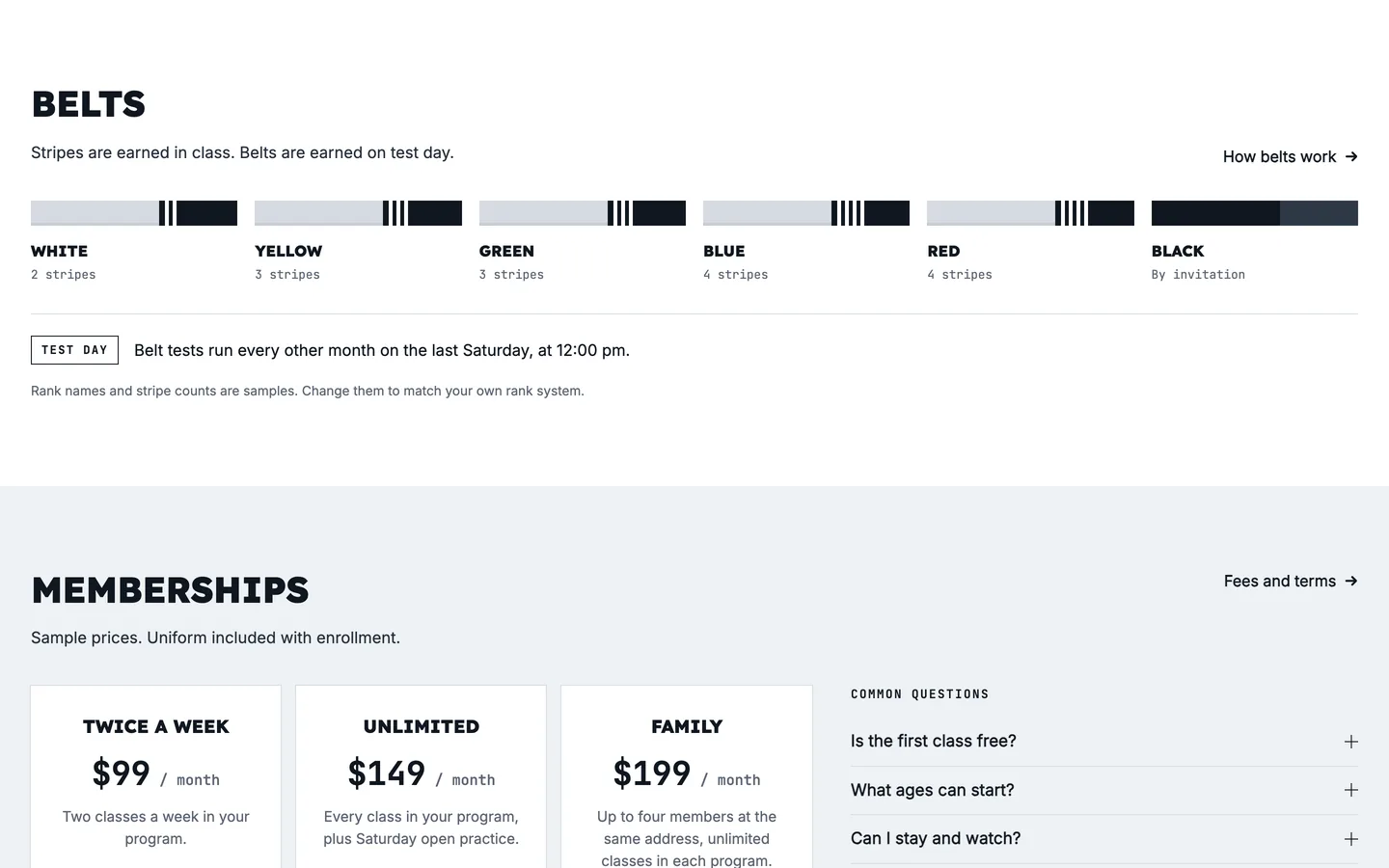1389x868 pixels.
Task: Click the Green belt bar
Action: click(x=583, y=213)
